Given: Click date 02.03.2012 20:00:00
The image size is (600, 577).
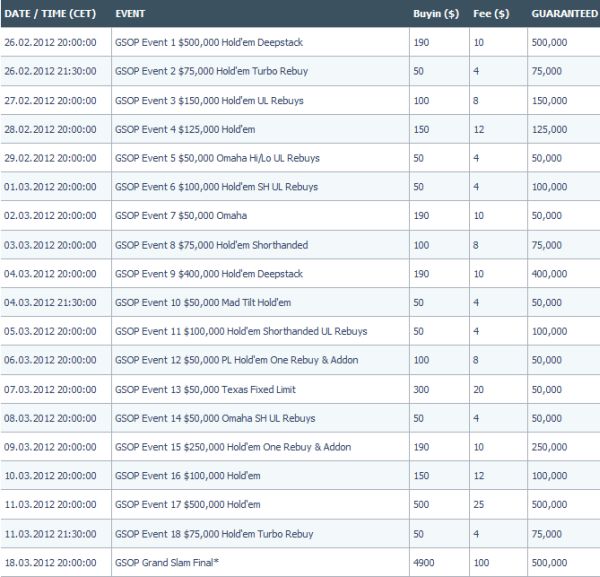Looking at the screenshot, I should pyautogui.click(x=50, y=215).
